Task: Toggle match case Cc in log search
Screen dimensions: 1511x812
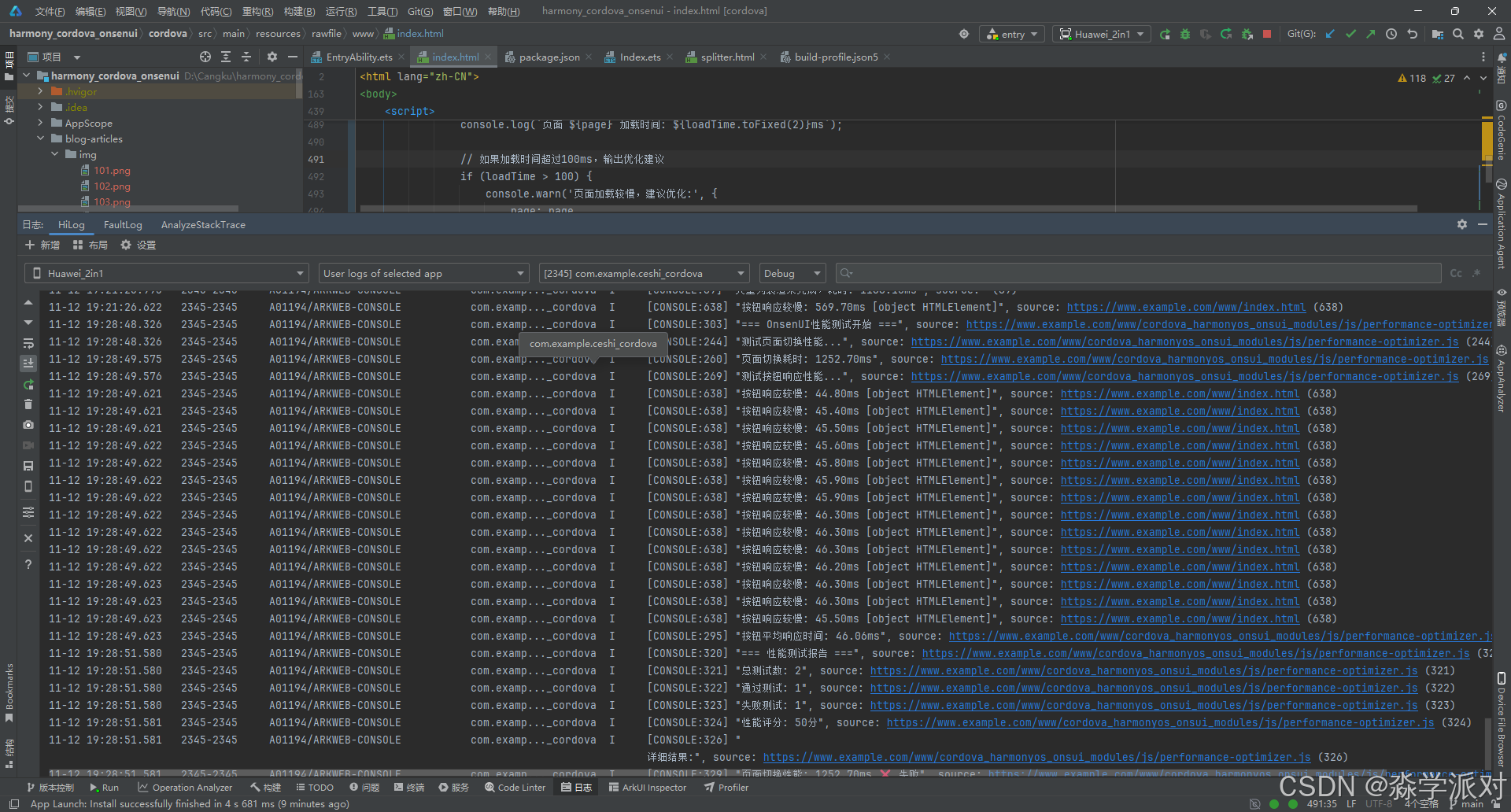Action: click(x=1456, y=273)
